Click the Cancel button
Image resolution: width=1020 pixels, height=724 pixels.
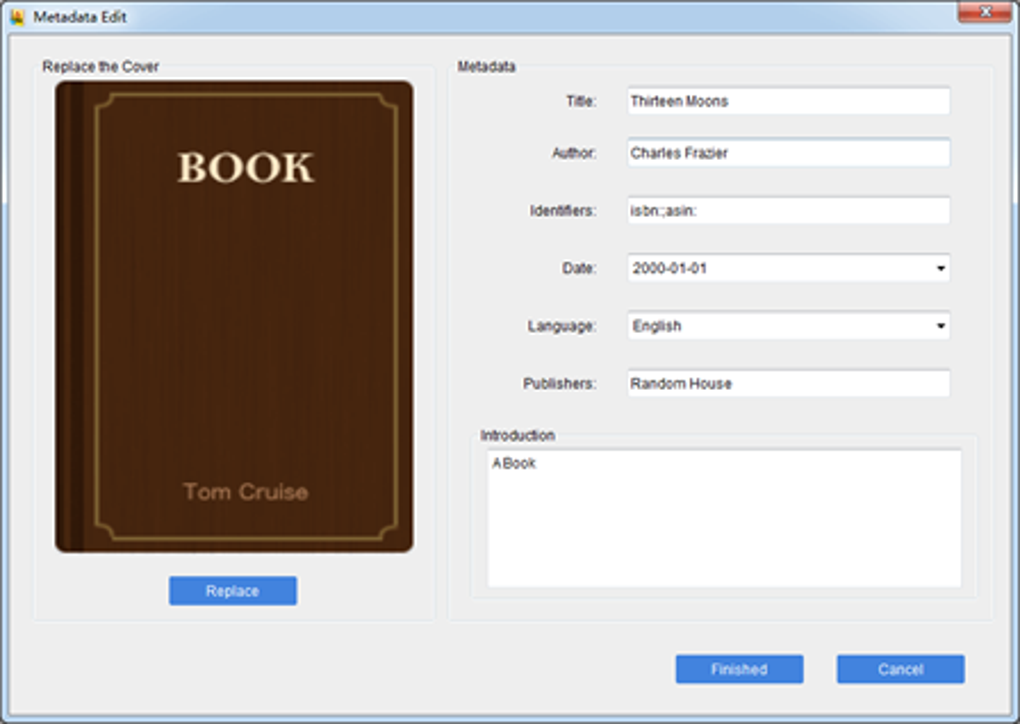pos(900,669)
